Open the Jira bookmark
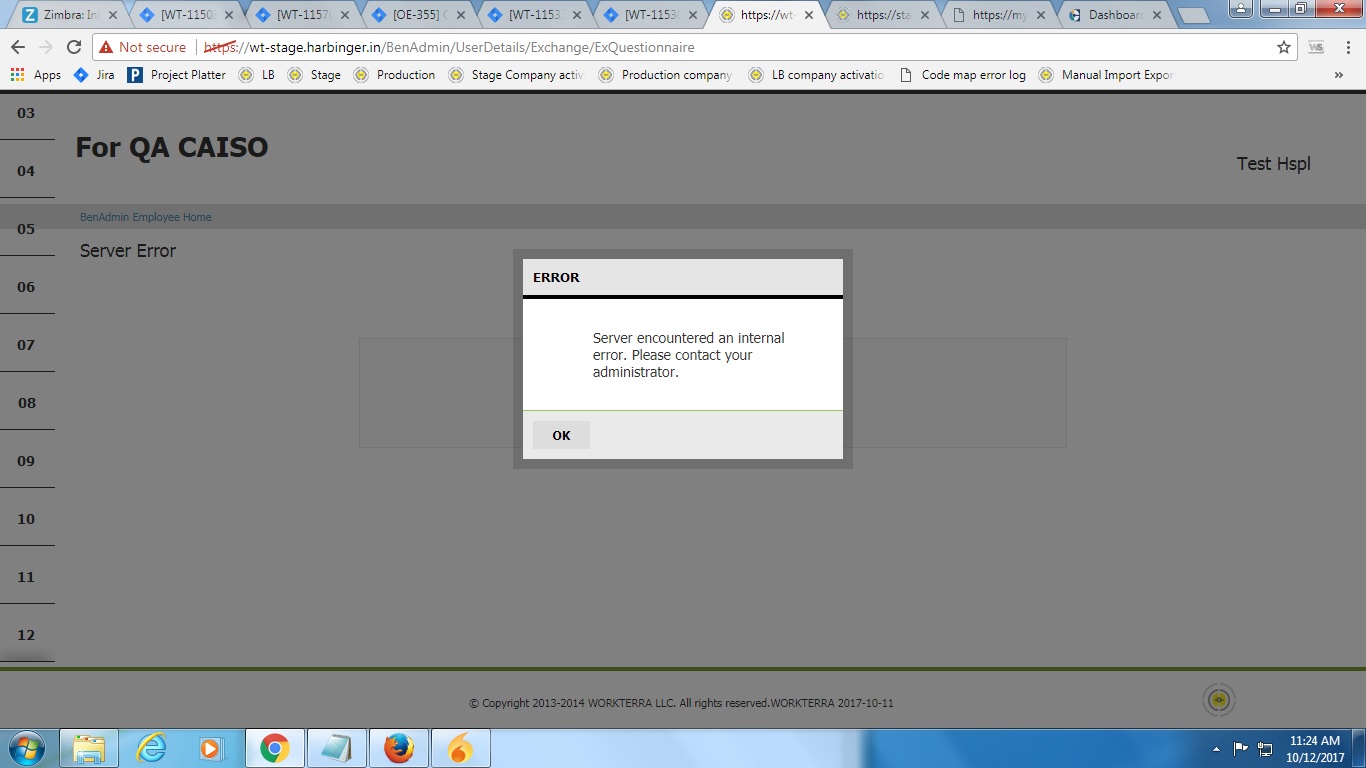Image resolution: width=1366 pixels, height=768 pixels. [x=94, y=75]
